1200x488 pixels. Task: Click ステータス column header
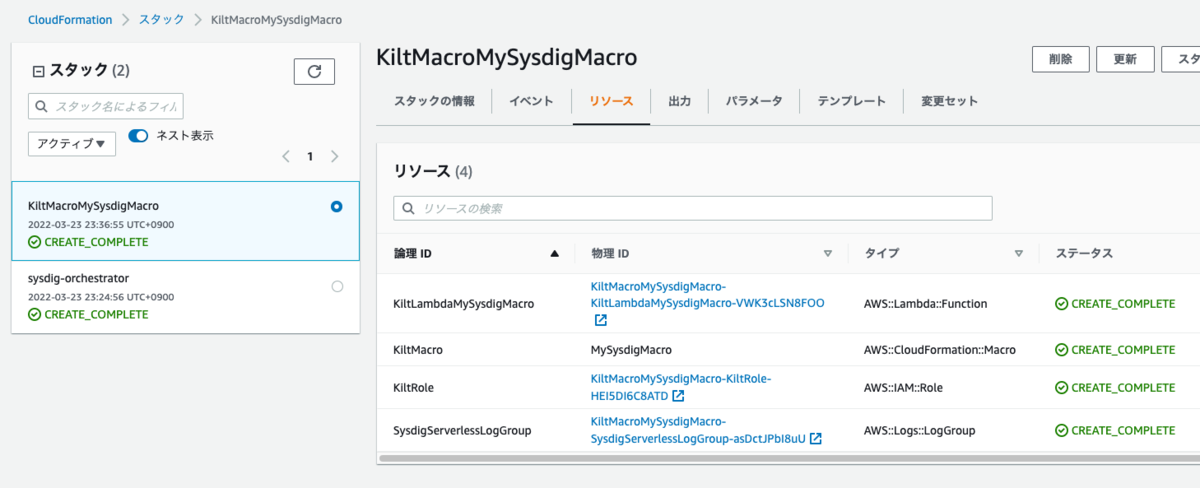pos(1084,254)
